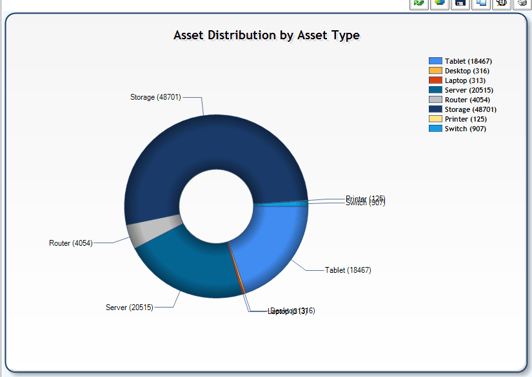Click the Storage (48701) callout label beside chart
Screen dimensions: 532x377
click(x=155, y=97)
